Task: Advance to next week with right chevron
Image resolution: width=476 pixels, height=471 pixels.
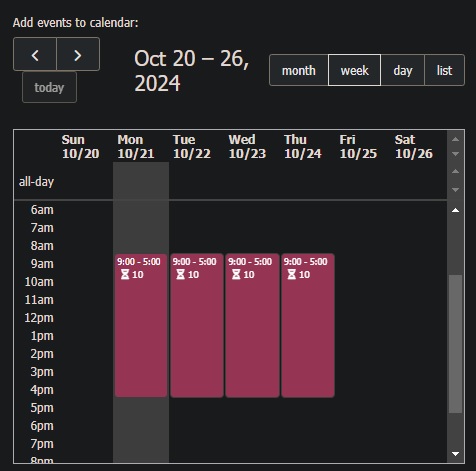Action: click(78, 54)
